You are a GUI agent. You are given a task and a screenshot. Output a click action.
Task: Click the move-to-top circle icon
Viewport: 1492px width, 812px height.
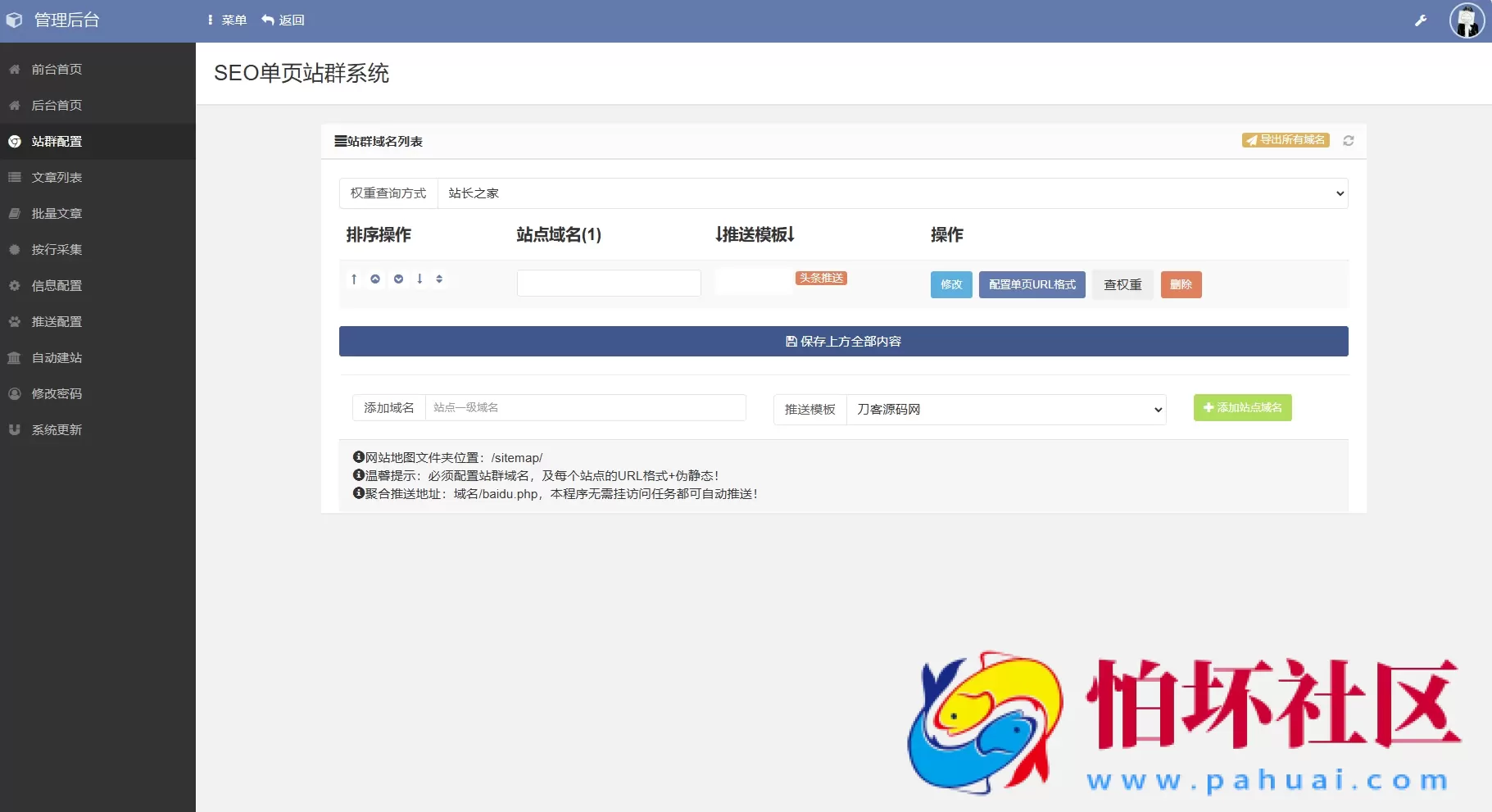pyautogui.click(x=374, y=279)
